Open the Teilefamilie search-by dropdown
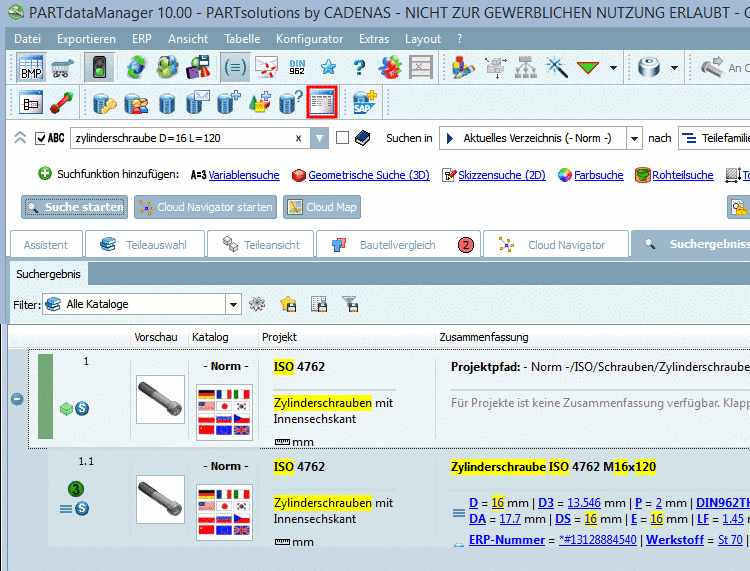 pos(715,138)
